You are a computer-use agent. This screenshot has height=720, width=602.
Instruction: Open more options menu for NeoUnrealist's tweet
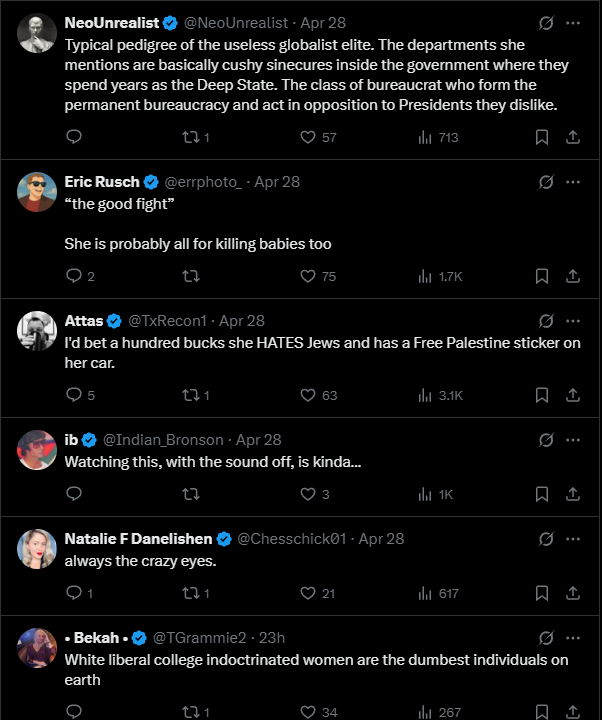(573, 23)
